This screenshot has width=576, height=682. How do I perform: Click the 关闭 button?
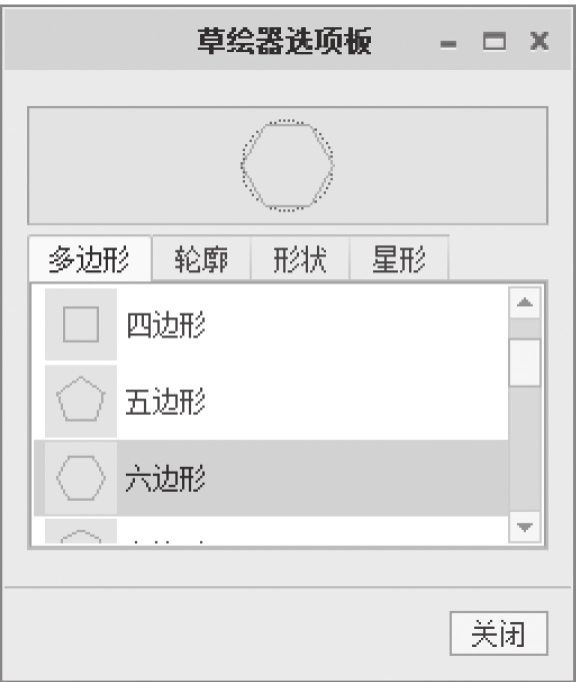click(x=499, y=633)
